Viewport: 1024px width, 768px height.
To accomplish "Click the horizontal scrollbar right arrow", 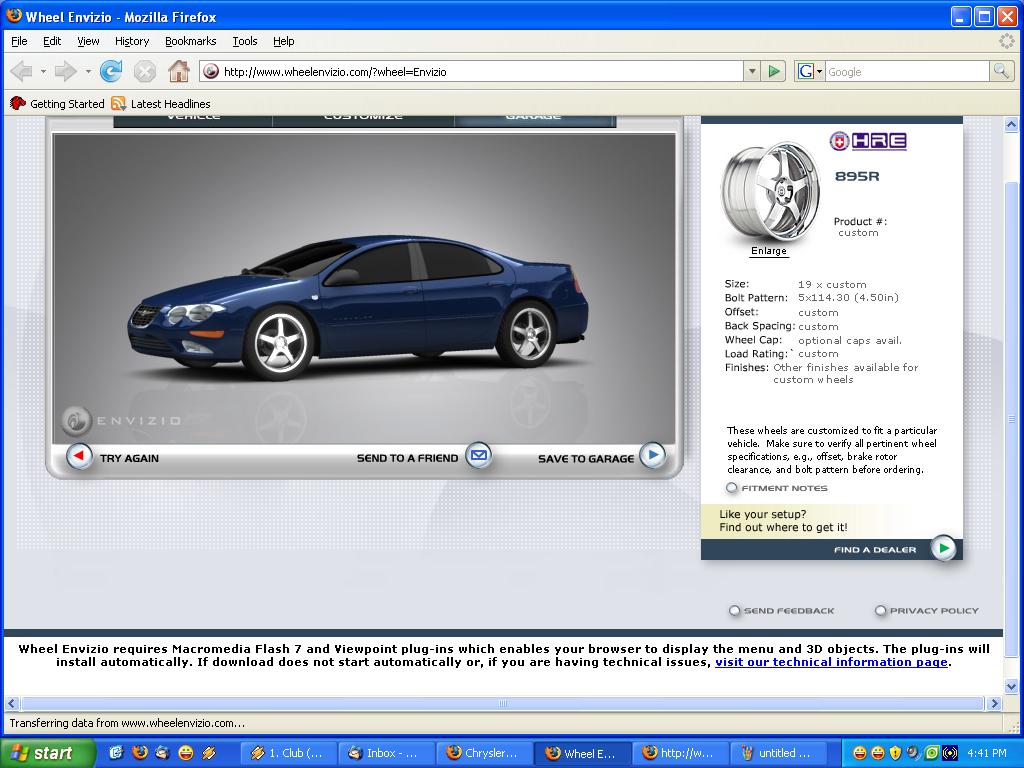I will (994, 703).
